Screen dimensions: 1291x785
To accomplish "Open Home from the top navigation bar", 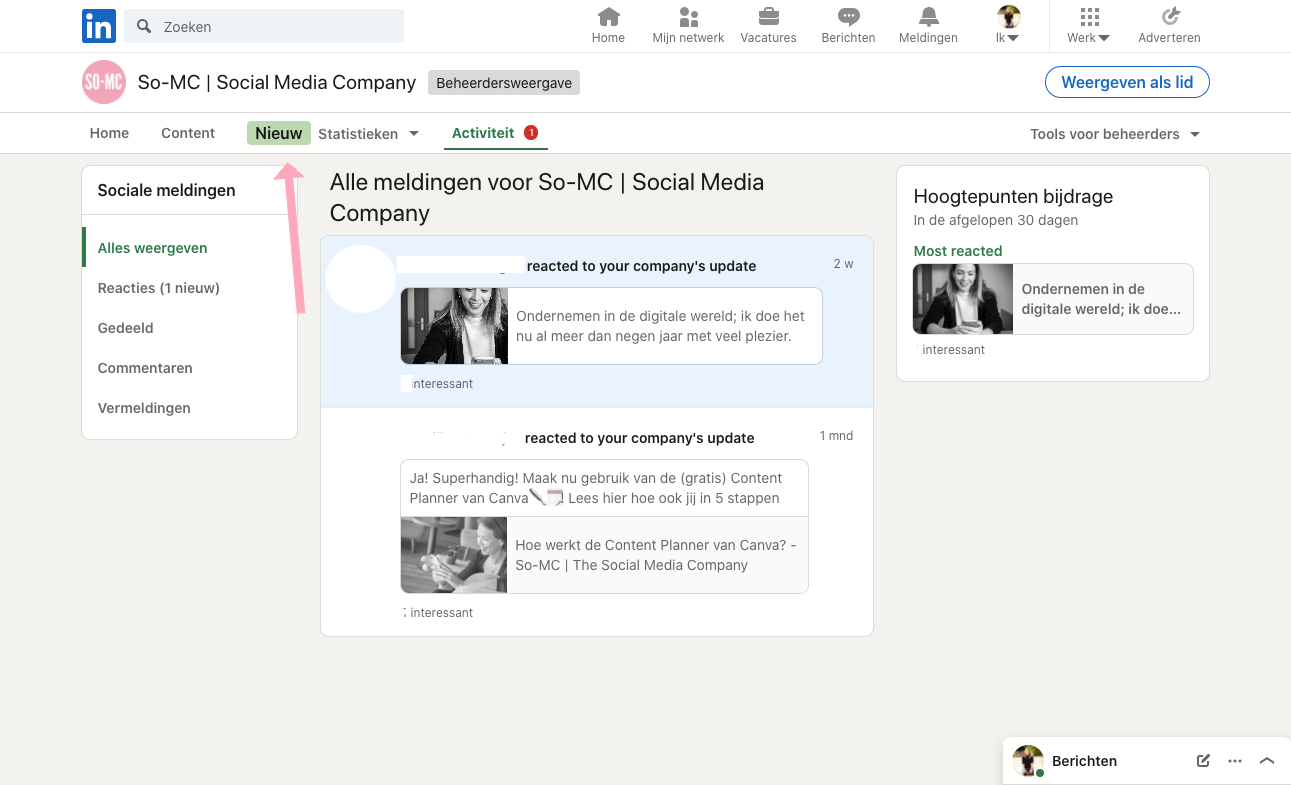I will click(608, 26).
